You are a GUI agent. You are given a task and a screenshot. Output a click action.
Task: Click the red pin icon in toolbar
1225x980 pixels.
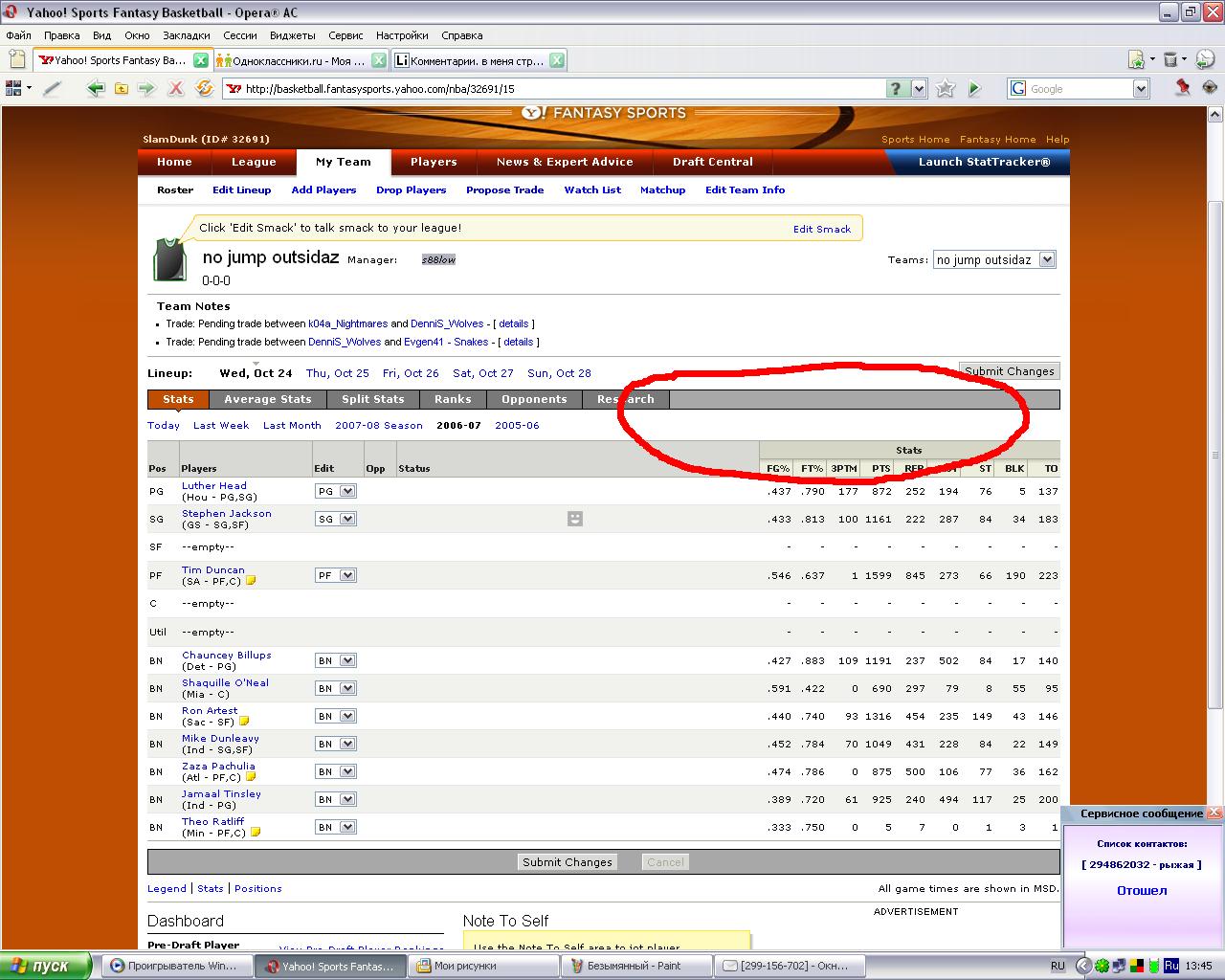point(1182,88)
